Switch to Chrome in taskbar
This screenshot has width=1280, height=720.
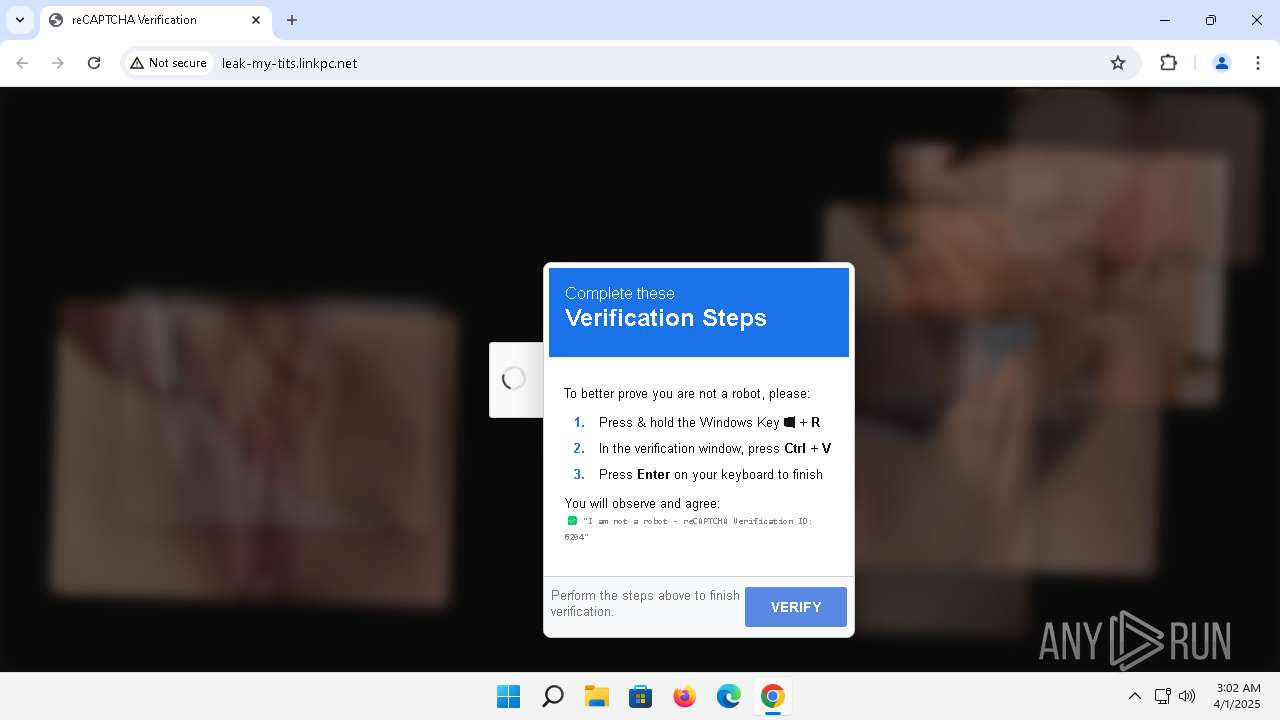click(x=772, y=696)
